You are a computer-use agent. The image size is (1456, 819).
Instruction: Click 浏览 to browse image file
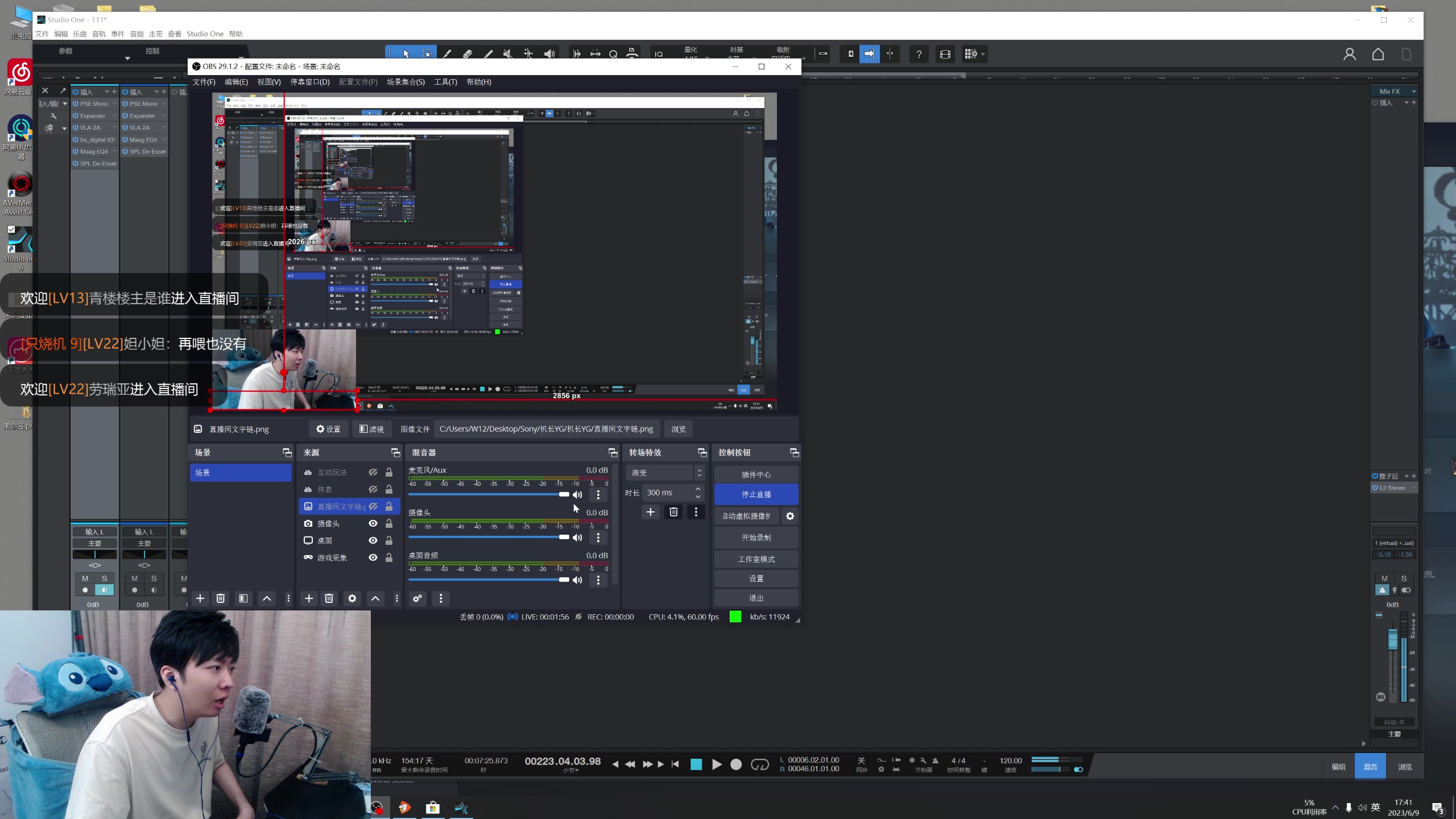(678, 429)
